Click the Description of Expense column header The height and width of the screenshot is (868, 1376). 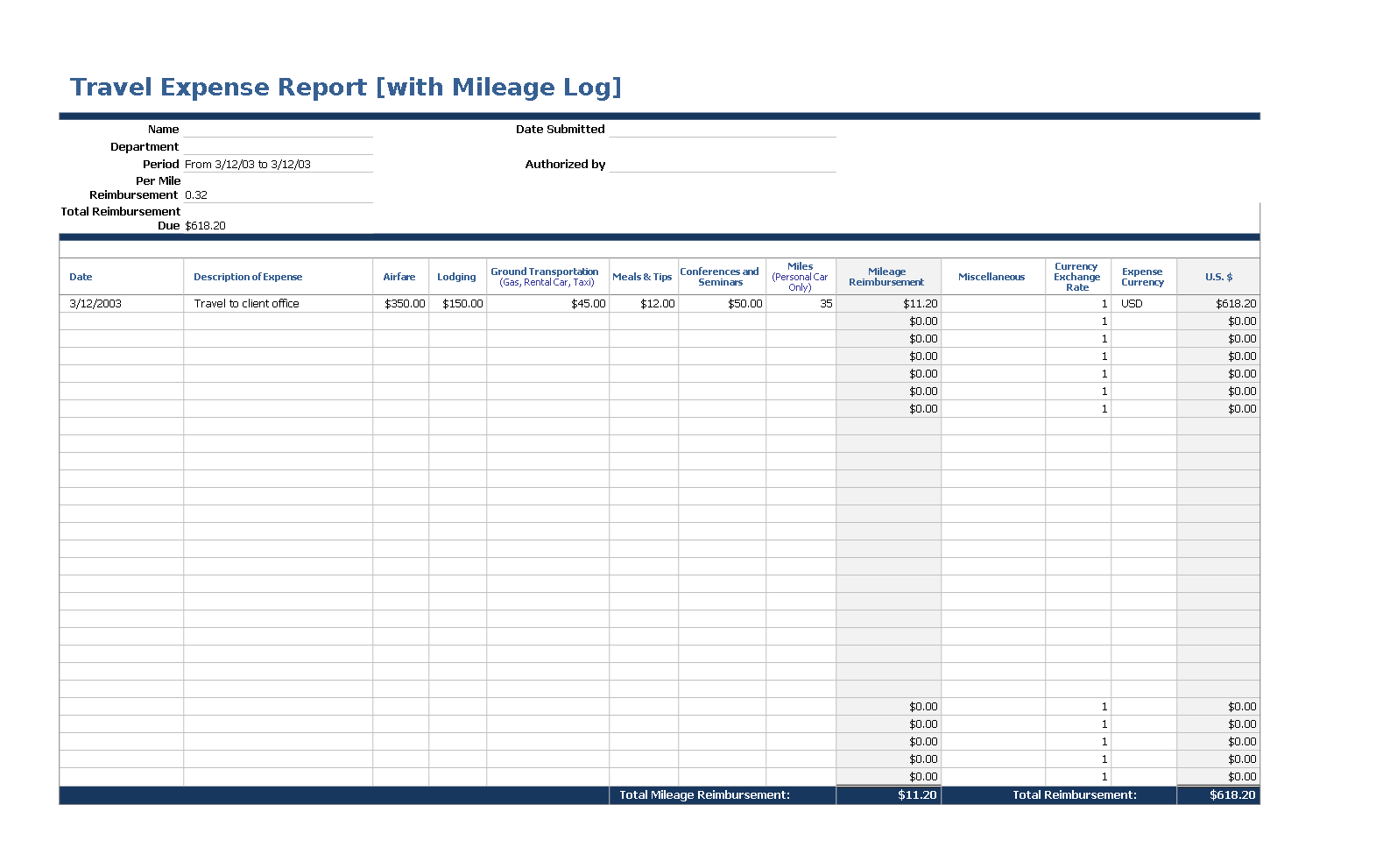[x=279, y=277]
